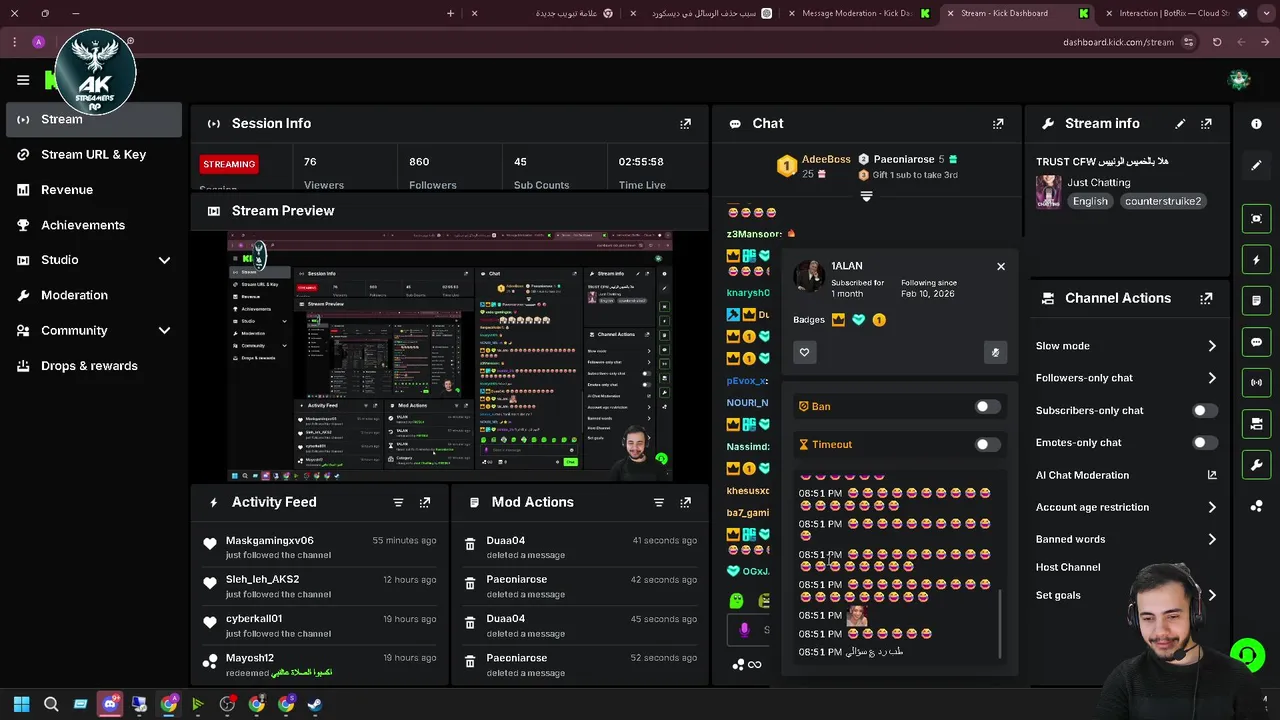Image resolution: width=1280 pixels, height=720 pixels.
Task: Open the hamburger navigation menu
Action: tap(23, 80)
